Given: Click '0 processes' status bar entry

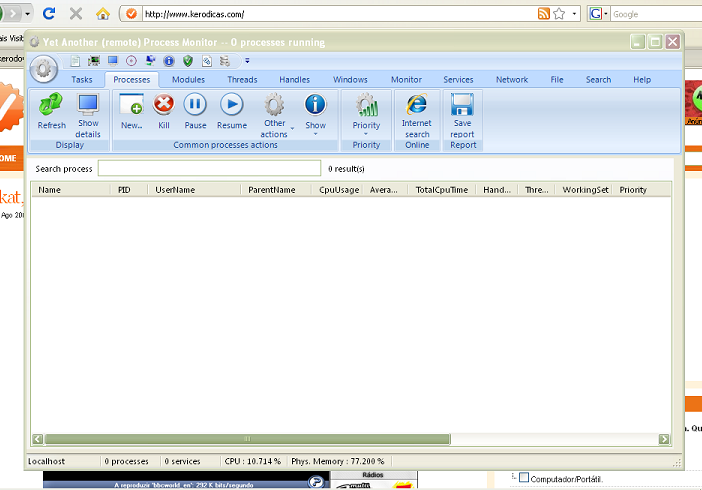Looking at the screenshot, I should (126, 461).
